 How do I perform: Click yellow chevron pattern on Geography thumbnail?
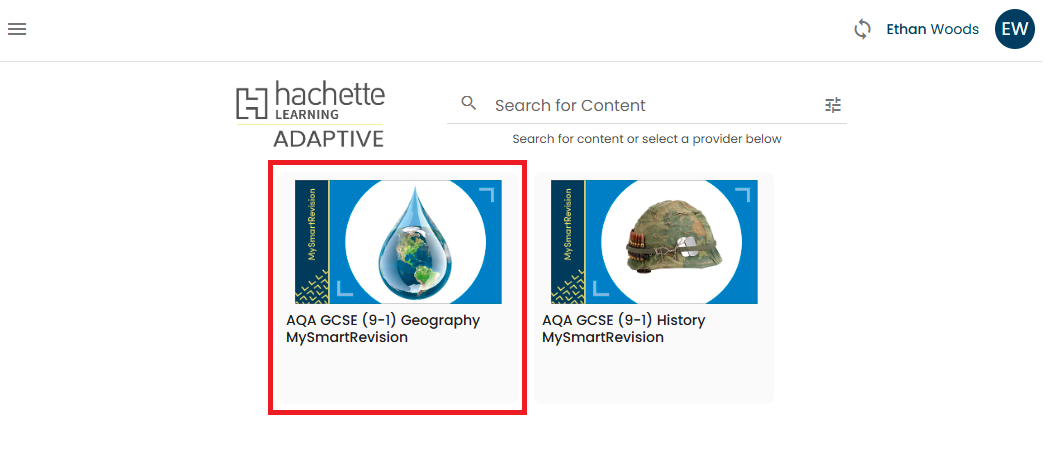[312, 288]
